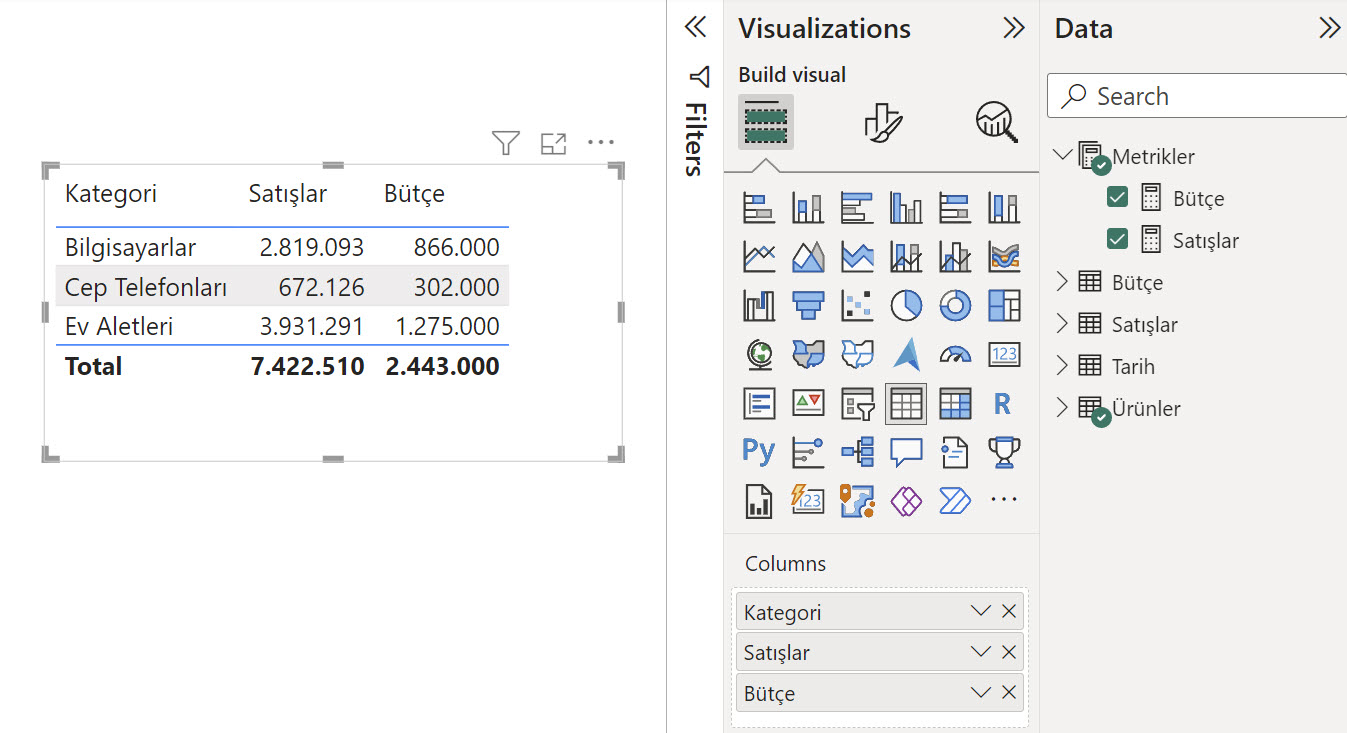Select the Gauge visual
Viewport: 1347px width, 733px height.
click(x=955, y=354)
